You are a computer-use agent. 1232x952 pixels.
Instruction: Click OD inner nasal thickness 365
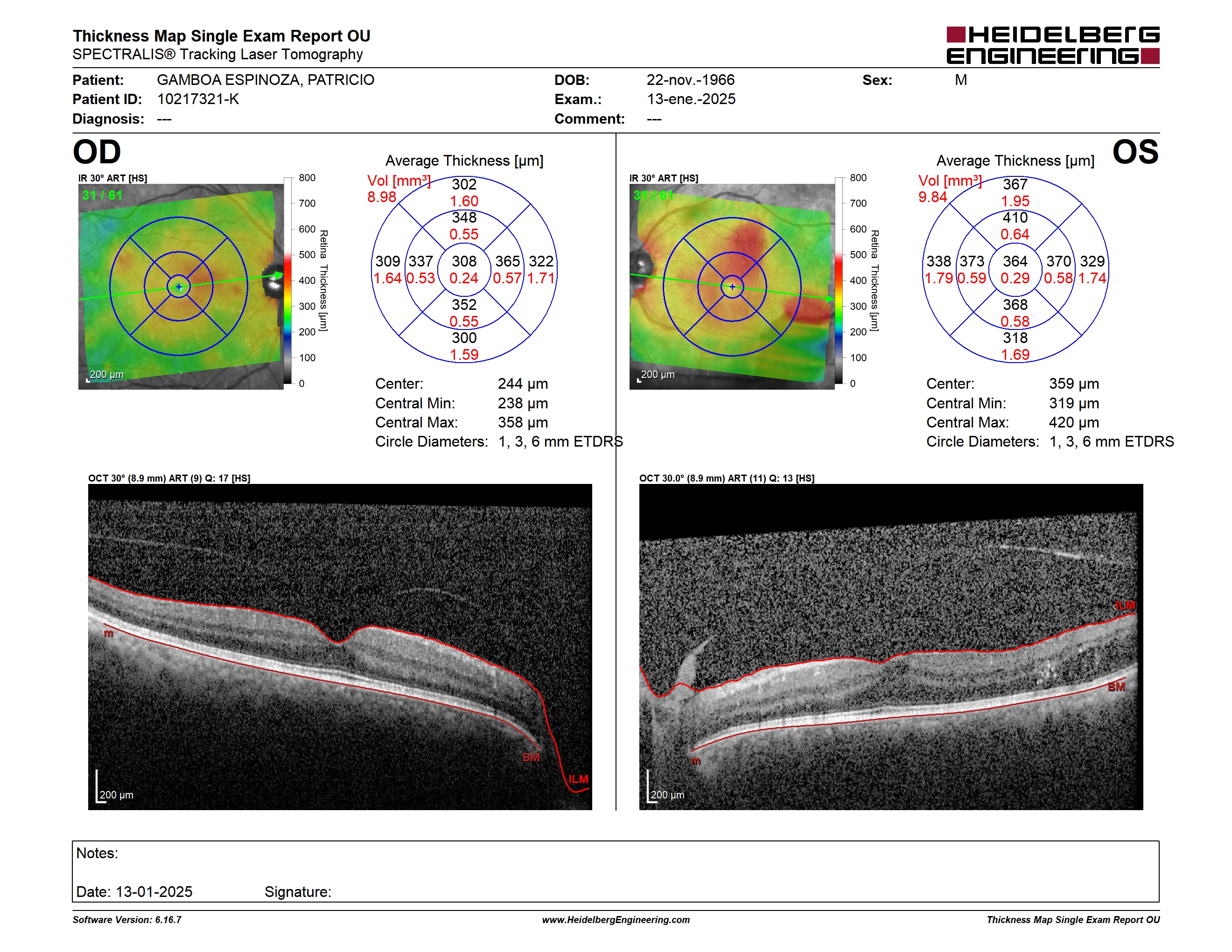pyautogui.click(x=508, y=261)
